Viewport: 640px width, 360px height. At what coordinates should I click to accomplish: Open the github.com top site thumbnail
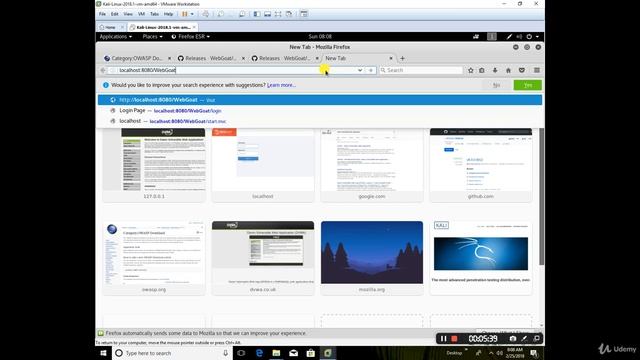(x=481, y=165)
